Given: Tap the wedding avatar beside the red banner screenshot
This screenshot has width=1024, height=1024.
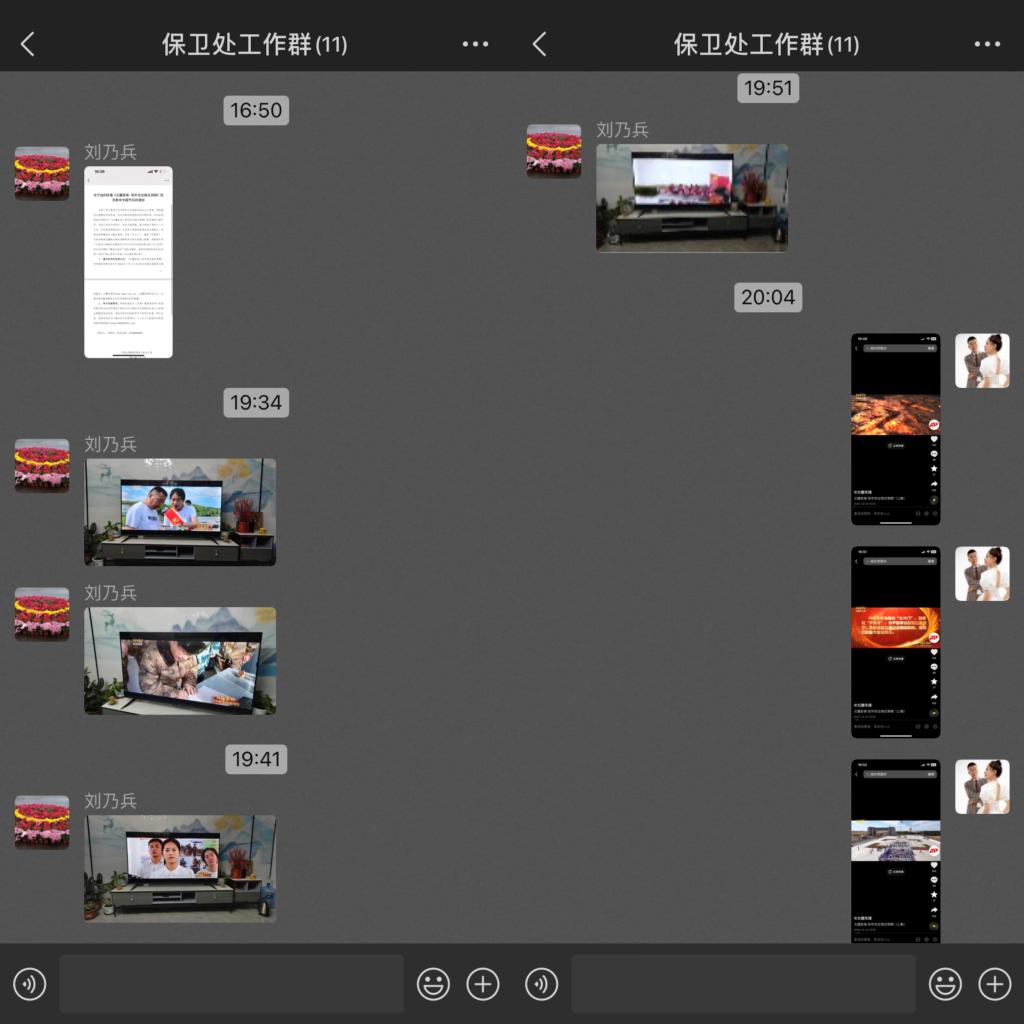Looking at the screenshot, I should tap(982, 573).
